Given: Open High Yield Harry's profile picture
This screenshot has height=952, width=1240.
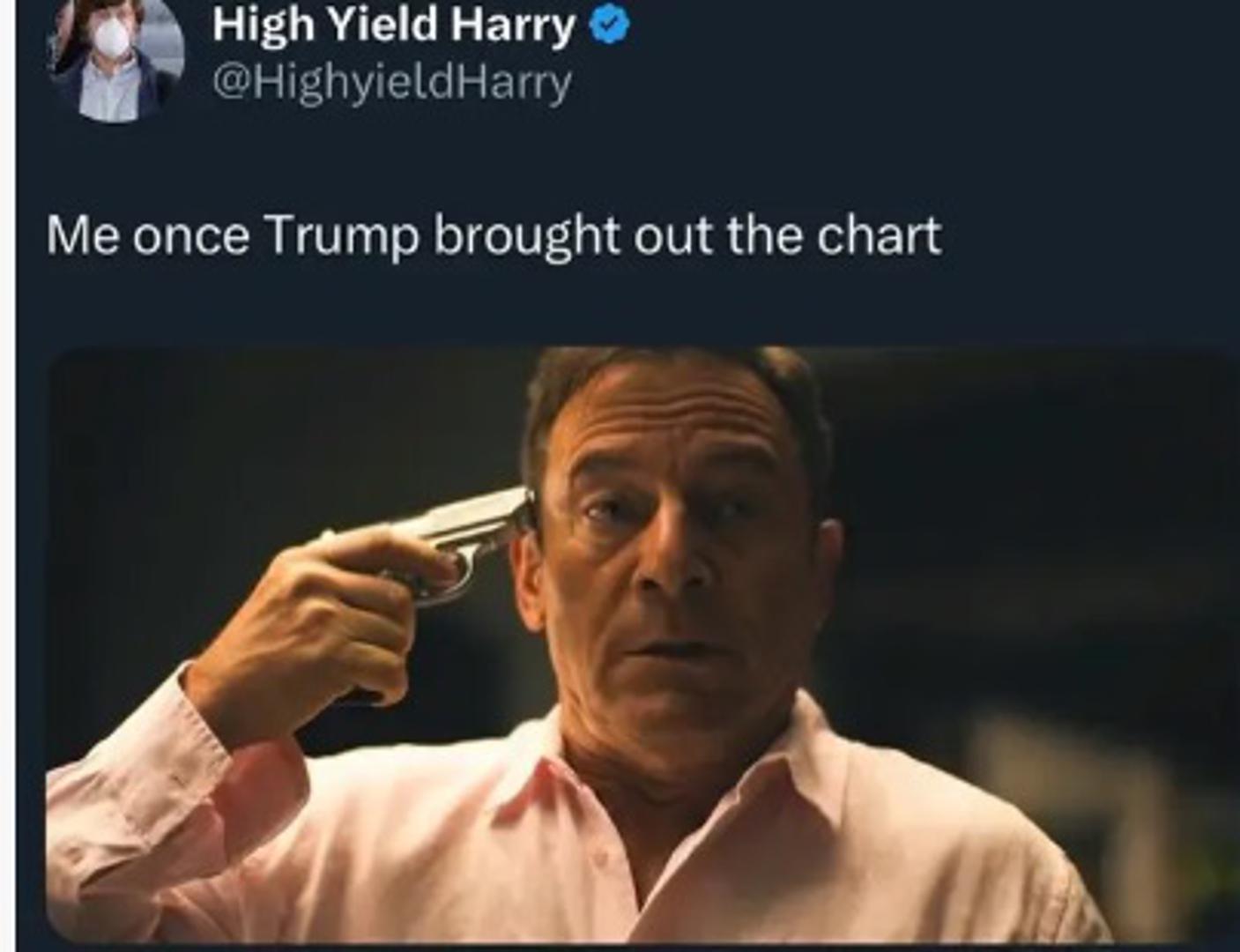Looking at the screenshot, I should click(x=116, y=56).
